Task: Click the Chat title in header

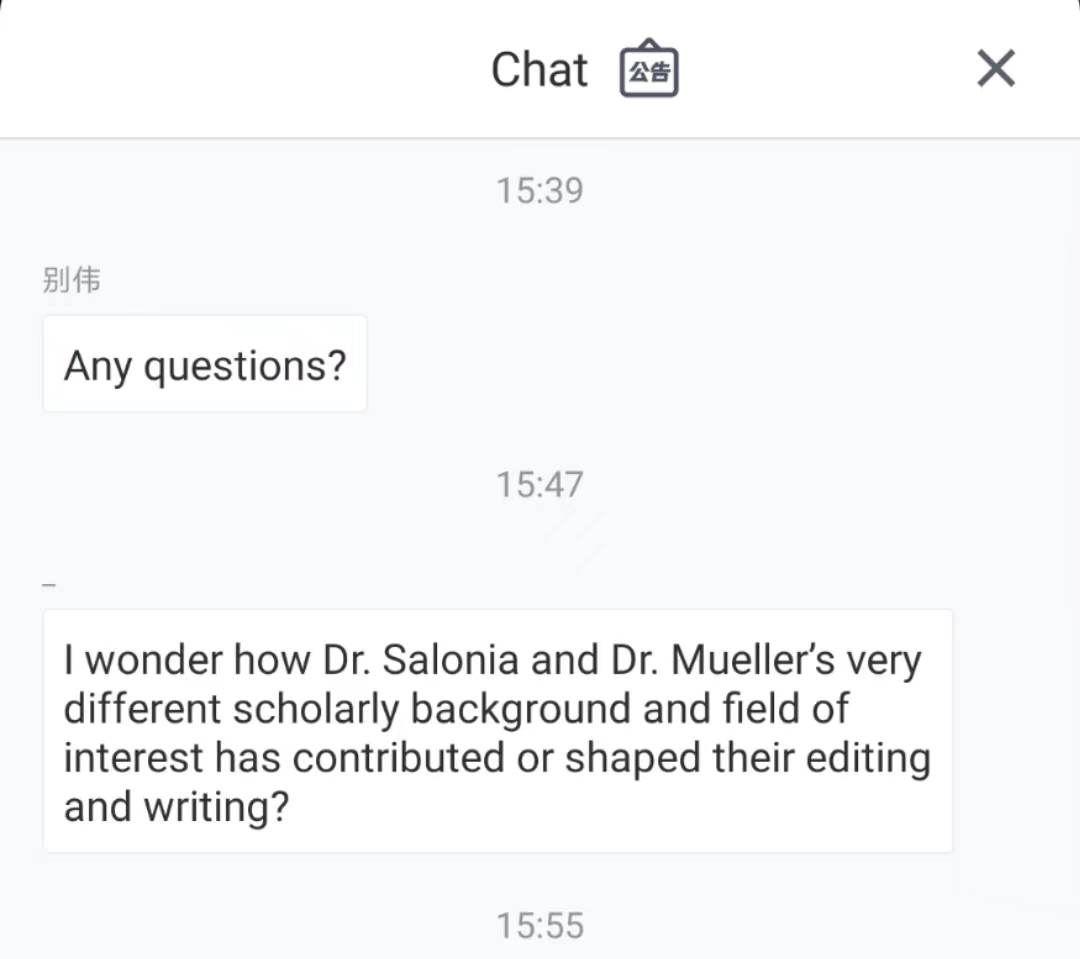Action: [539, 70]
